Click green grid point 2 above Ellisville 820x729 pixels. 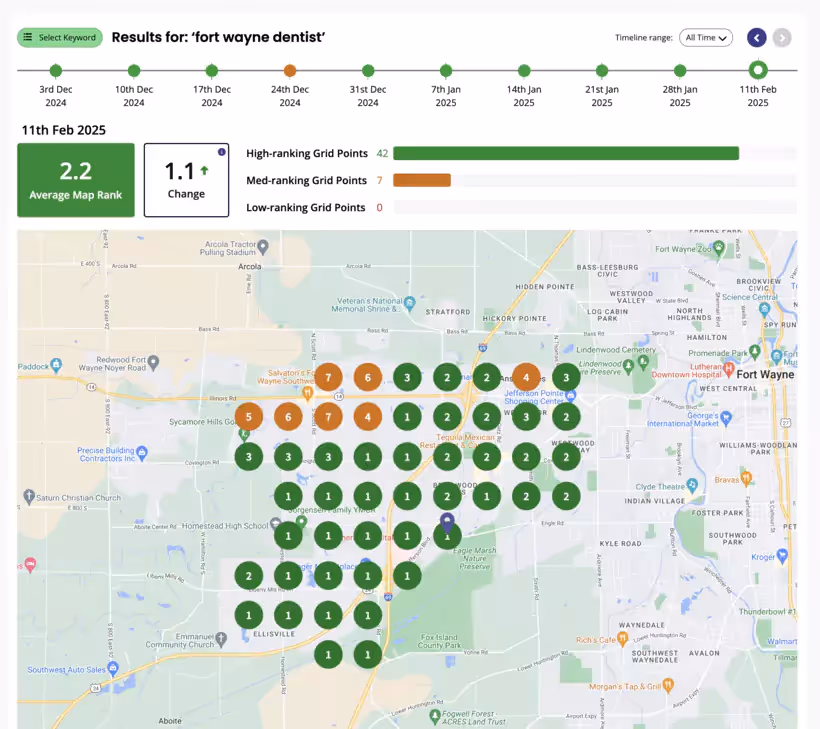pyautogui.click(x=248, y=576)
